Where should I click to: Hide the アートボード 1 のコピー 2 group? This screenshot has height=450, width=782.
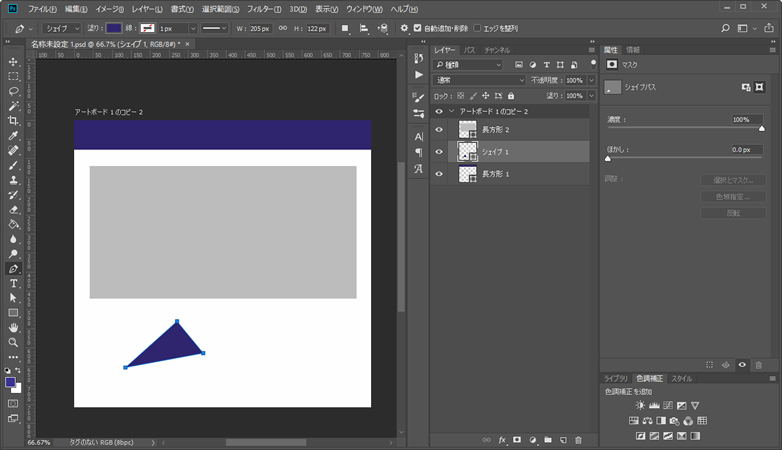[x=439, y=111]
